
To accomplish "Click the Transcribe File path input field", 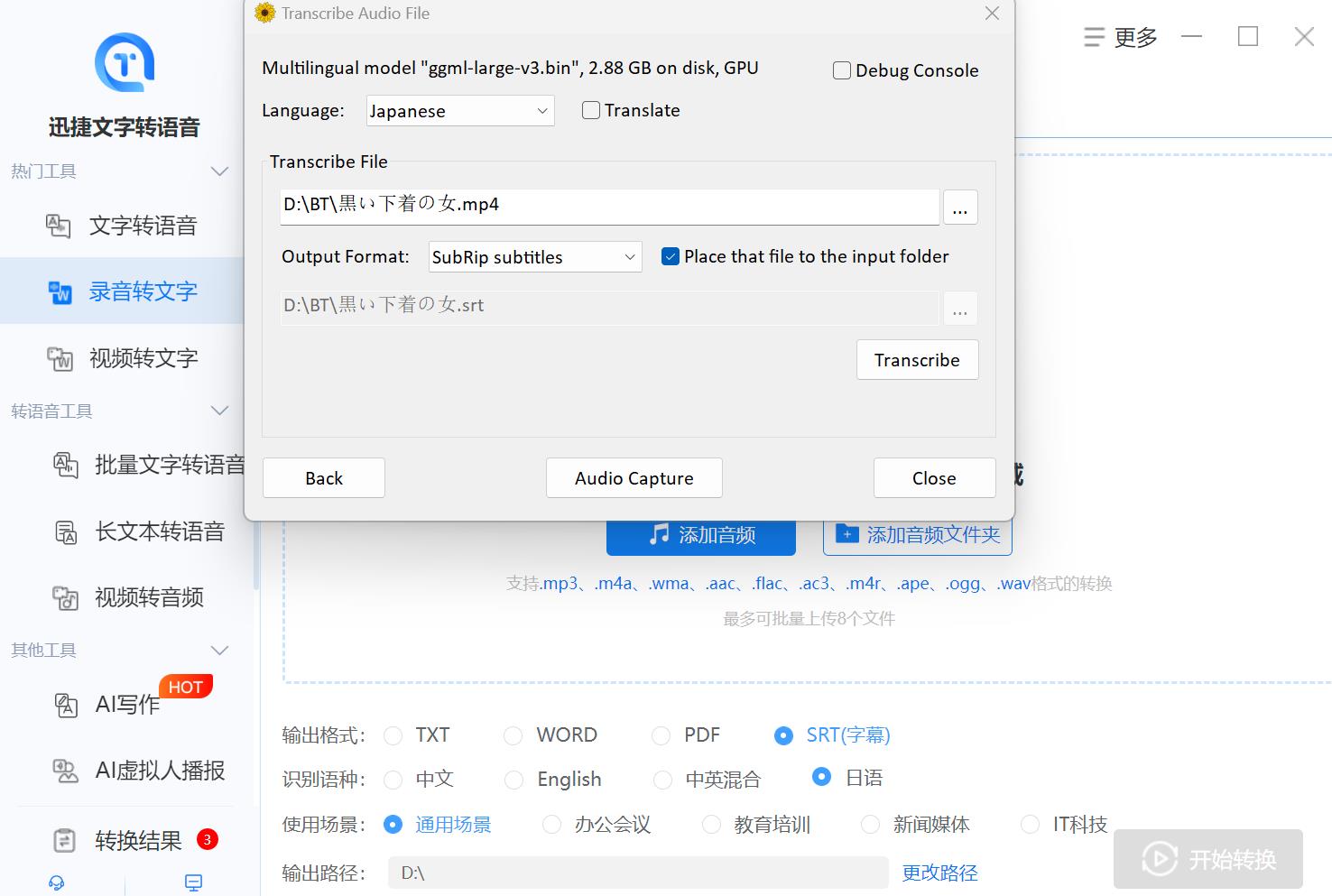I will 609,205.
